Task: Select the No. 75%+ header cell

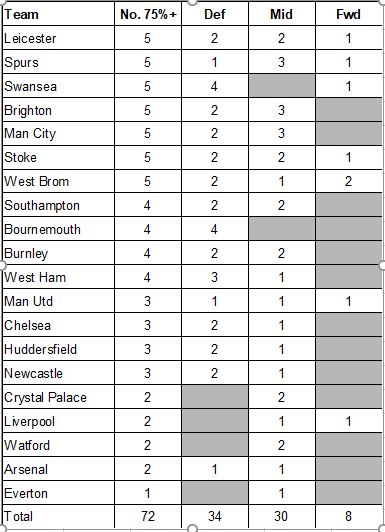Action: click(x=148, y=14)
